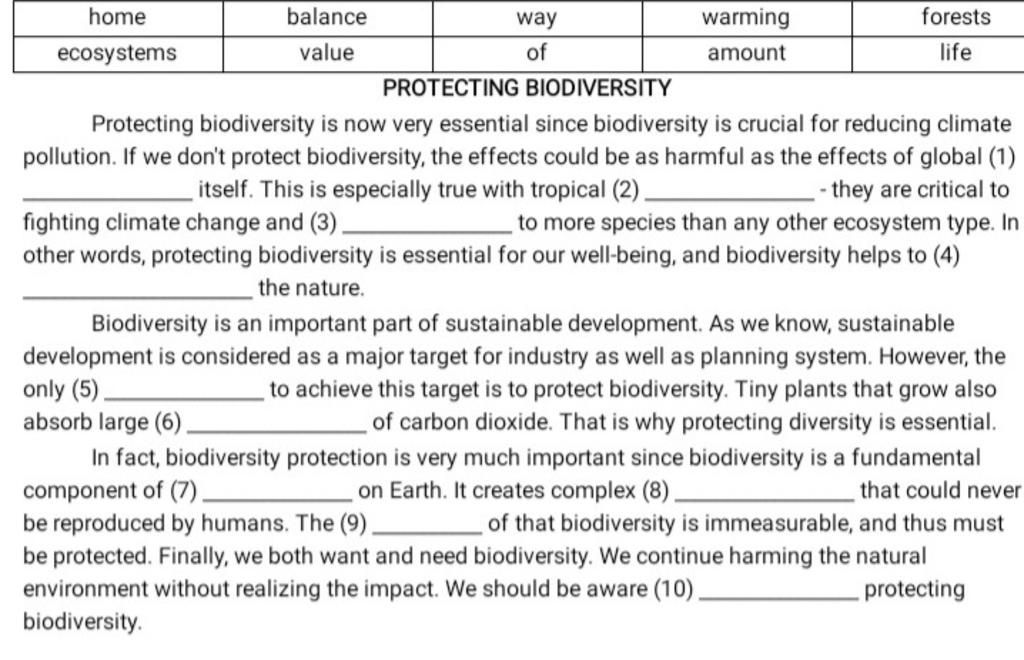Viewport: 1024px width, 660px height.
Task: Select the 'of' word bank cell
Action: pos(537,54)
